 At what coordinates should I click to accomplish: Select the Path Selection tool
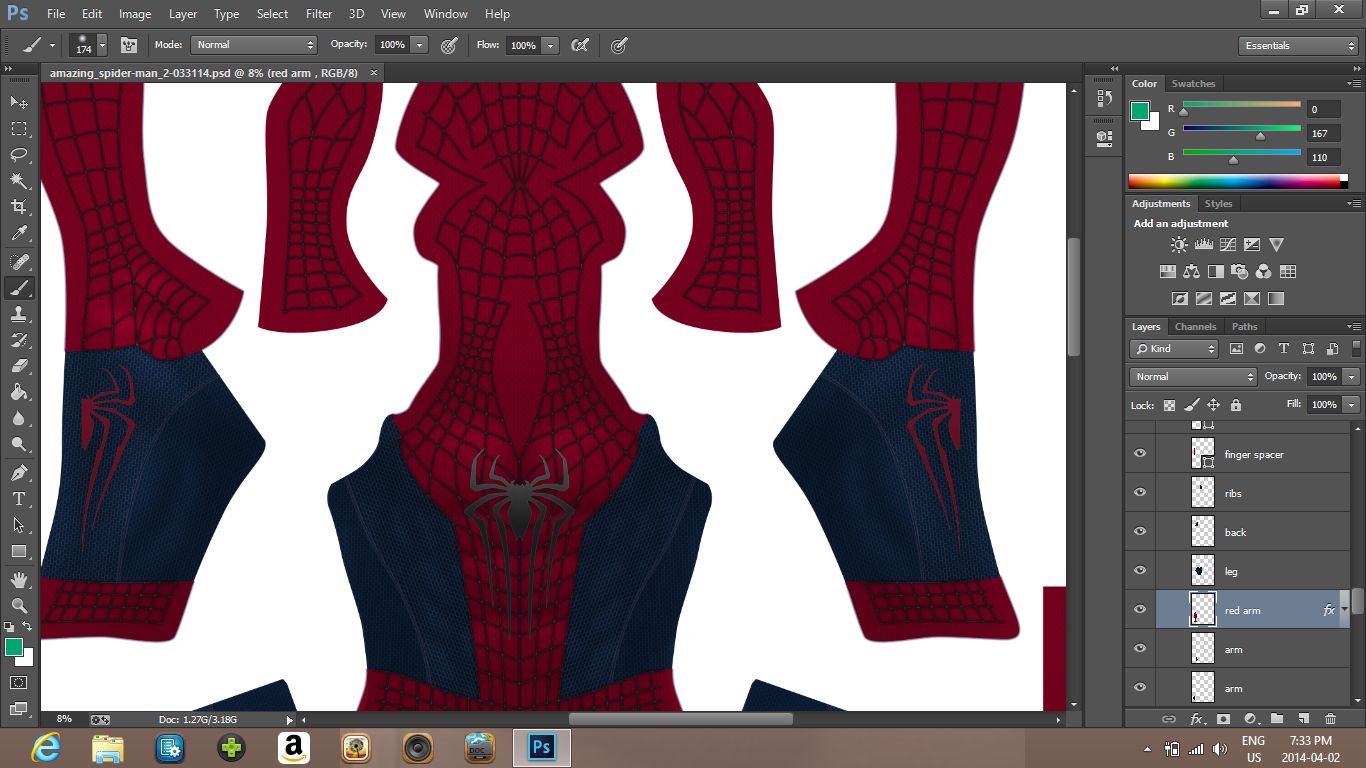click(x=19, y=524)
